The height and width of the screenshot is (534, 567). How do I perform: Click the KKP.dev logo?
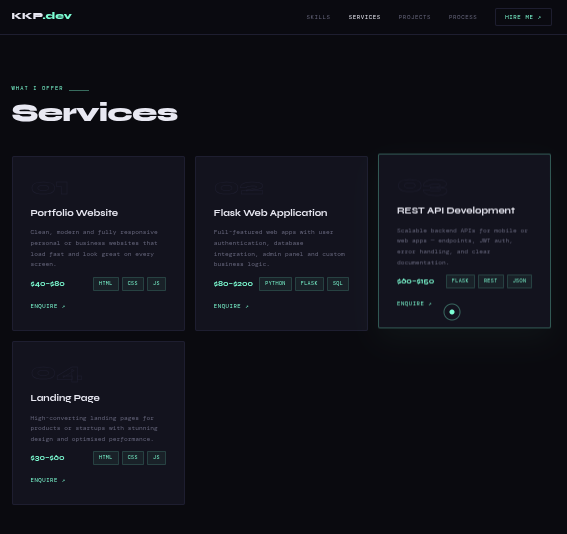(x=42, y=16)
